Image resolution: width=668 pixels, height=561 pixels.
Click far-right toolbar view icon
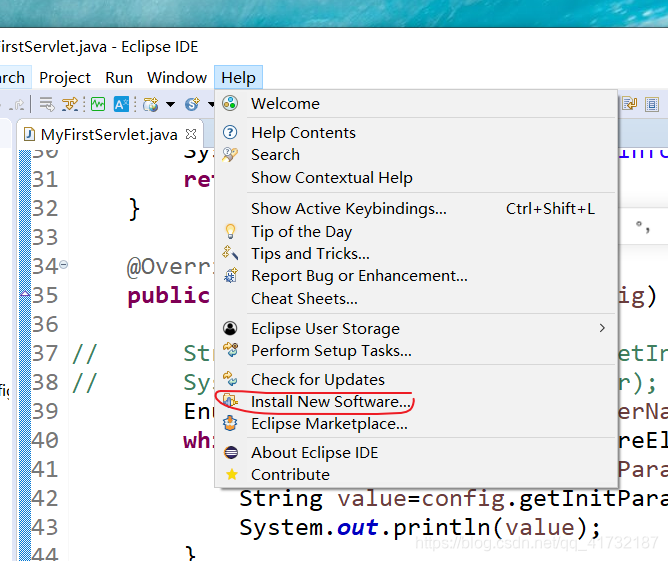[x=652, y=104]
